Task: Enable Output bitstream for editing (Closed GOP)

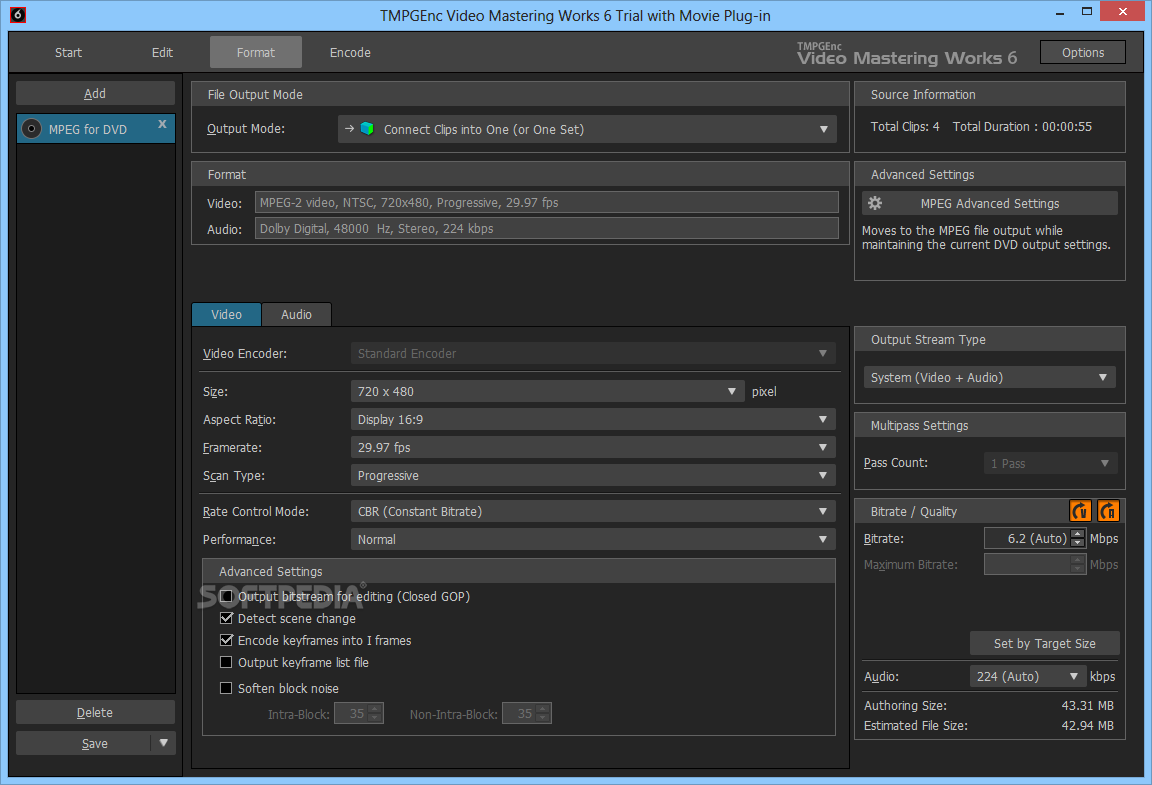Action: point(226,596)
